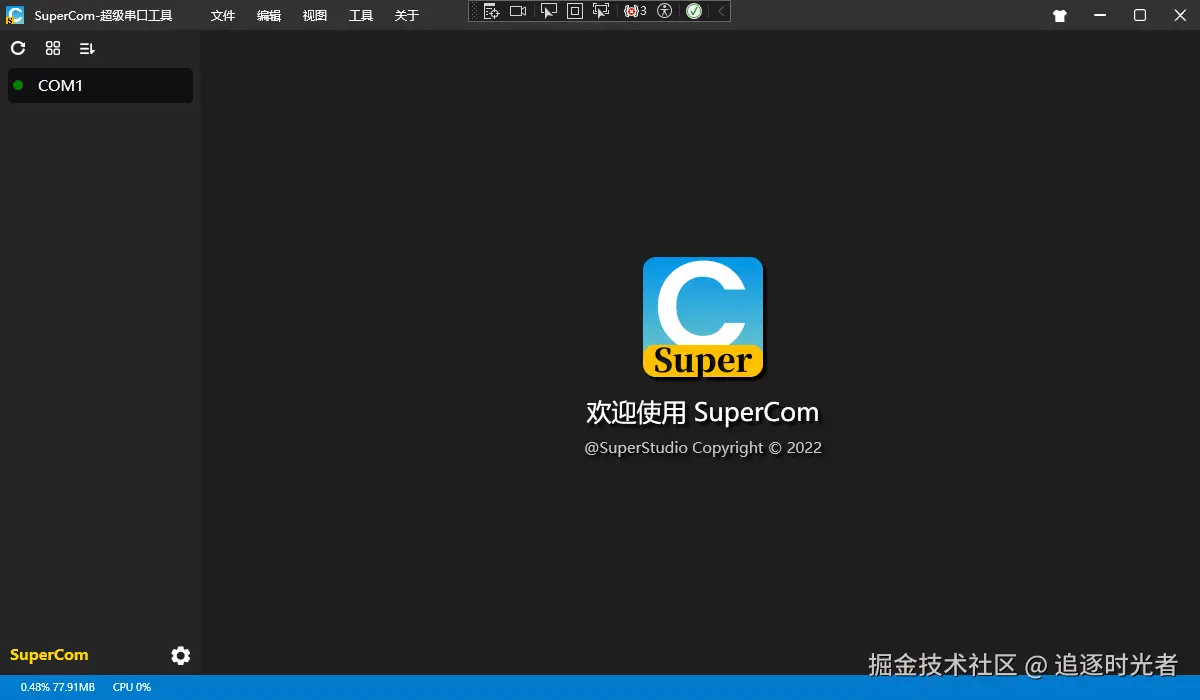The height and width of the screenshot is (700, 1200).
Task: Toggle display layout adorners icon
Action: pyautogui.click(x=575, y=11)
